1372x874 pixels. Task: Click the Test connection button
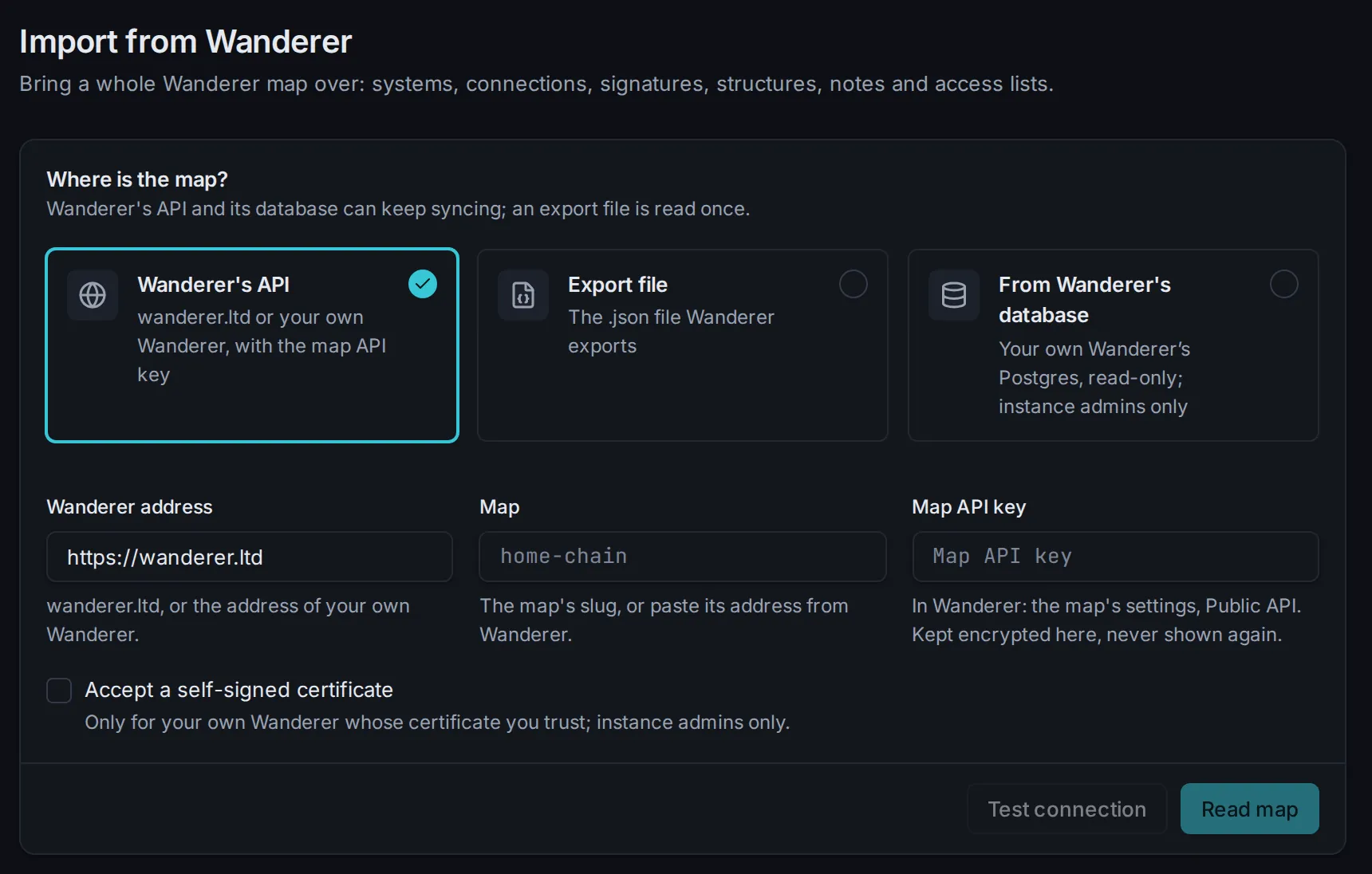1066,809
